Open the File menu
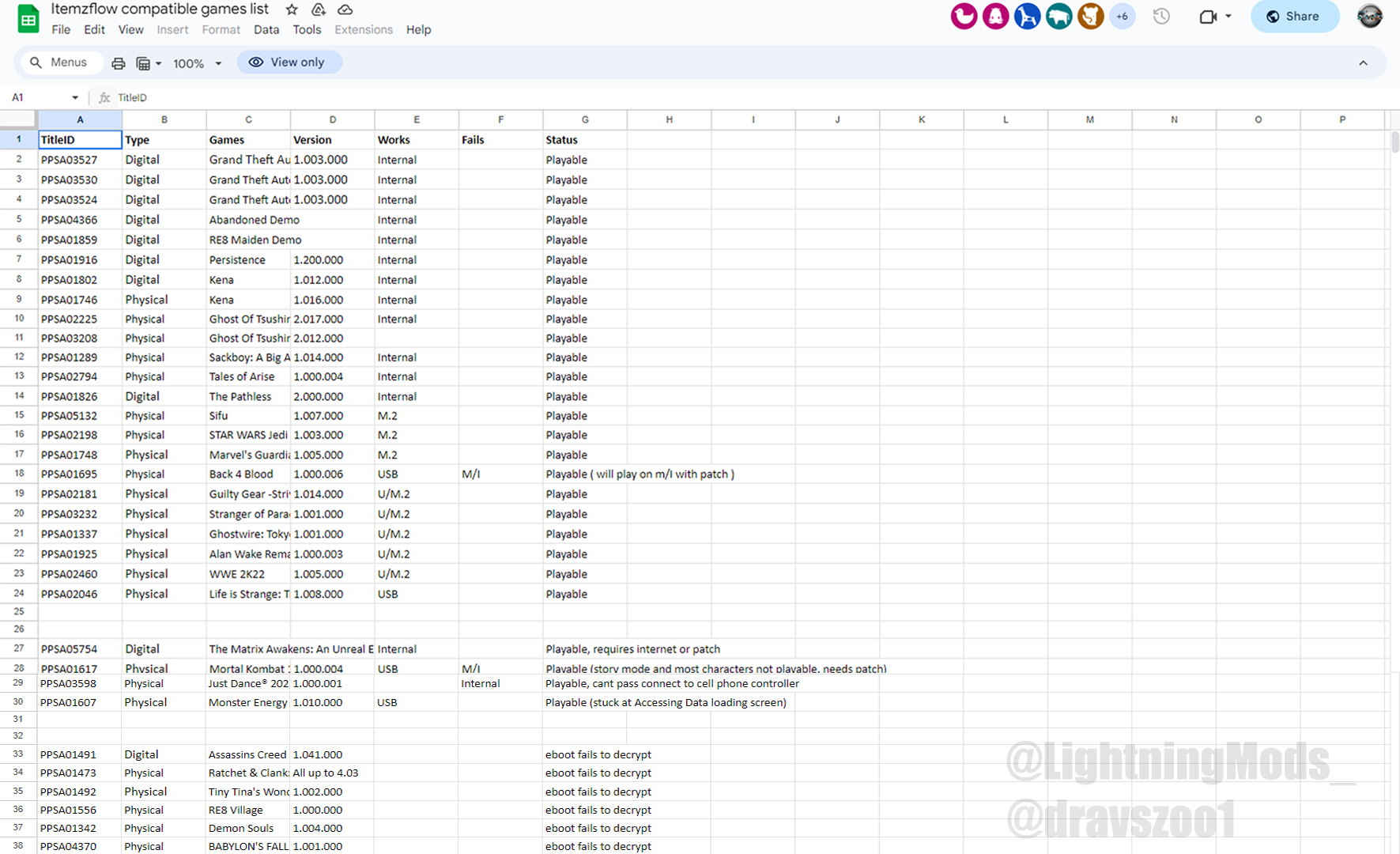 (61, 29)
